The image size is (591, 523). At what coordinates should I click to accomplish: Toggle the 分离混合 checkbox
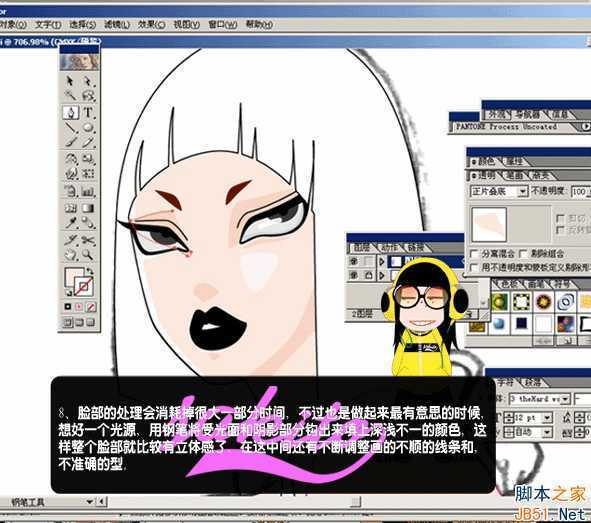(475, 254)
